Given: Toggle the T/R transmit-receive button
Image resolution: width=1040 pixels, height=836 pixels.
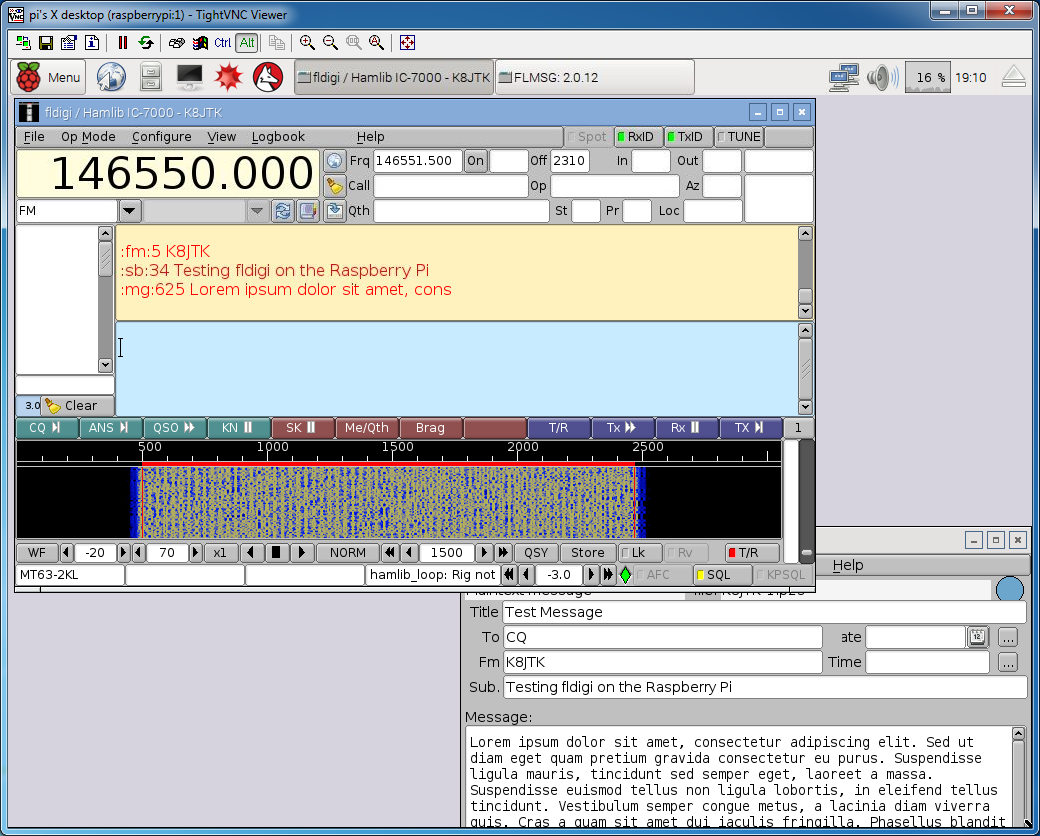Looking at the screenshot, I should click(x=751, y=553).
